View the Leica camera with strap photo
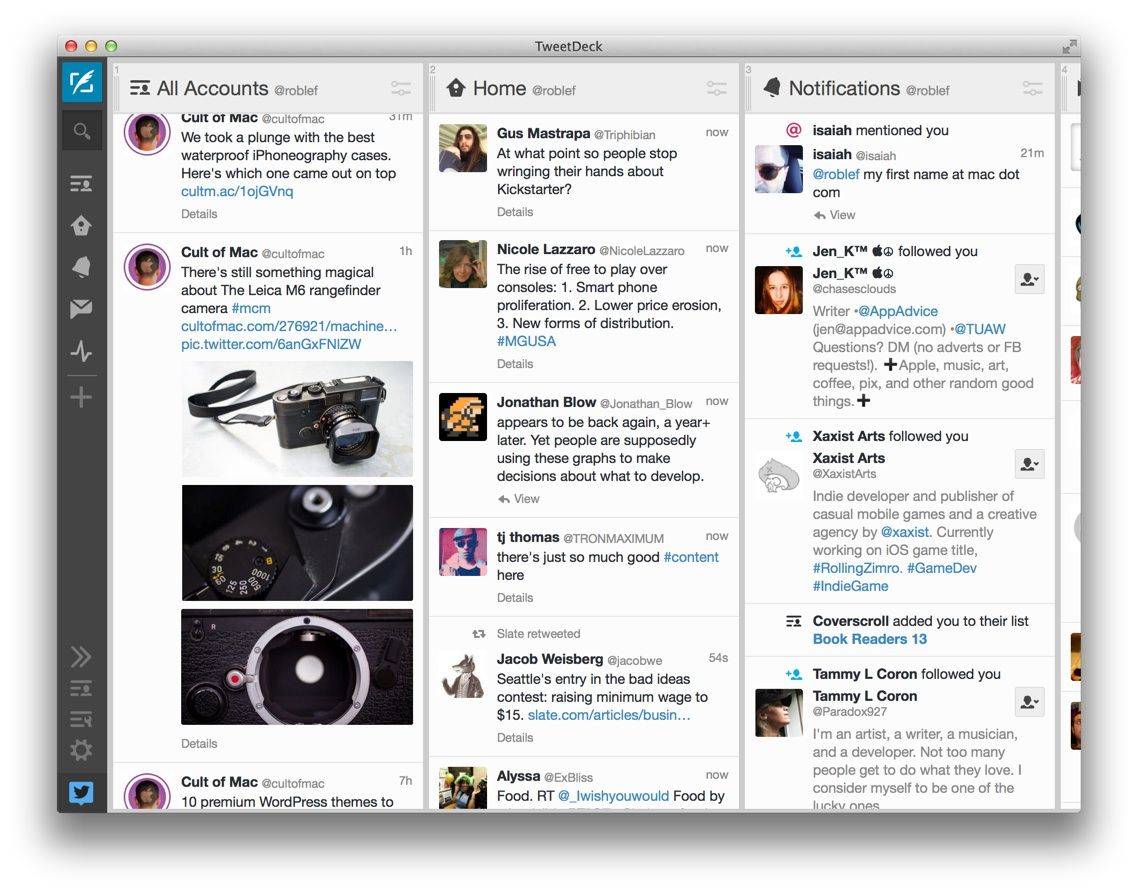Viewport: 1138px width, 892px height. [x=297, y=419]
